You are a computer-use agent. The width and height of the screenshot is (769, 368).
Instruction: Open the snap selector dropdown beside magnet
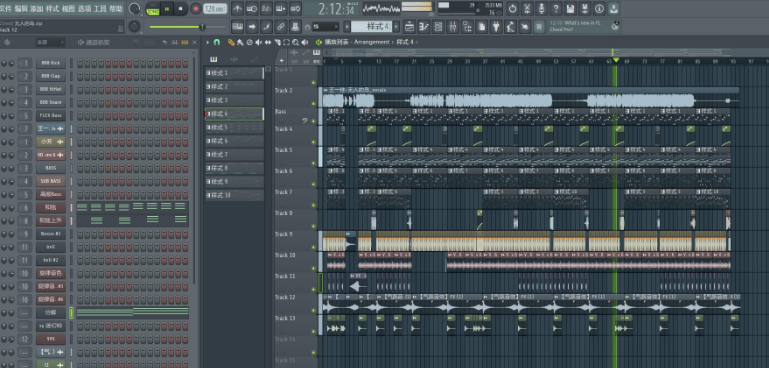click(326, 26)
